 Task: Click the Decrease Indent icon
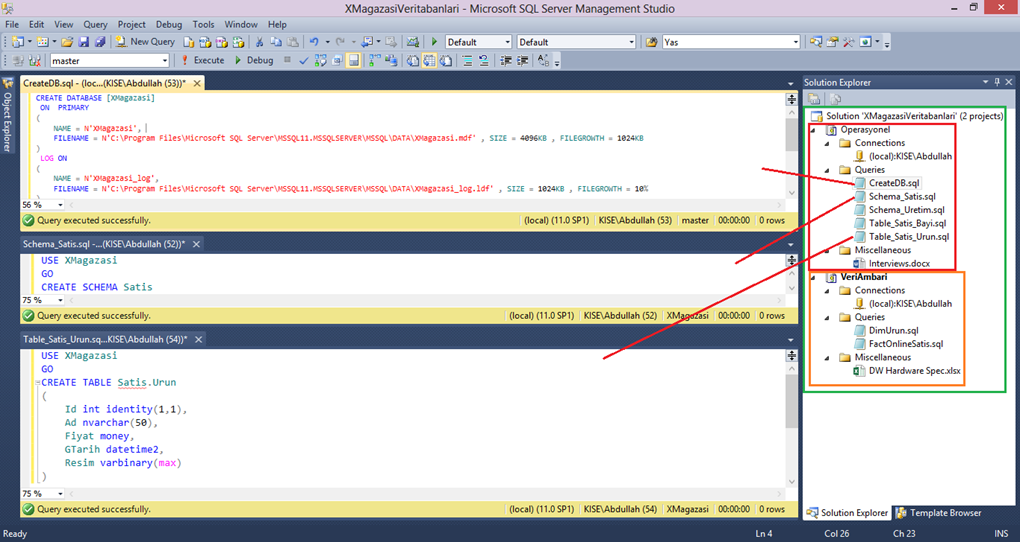(505, 61)
